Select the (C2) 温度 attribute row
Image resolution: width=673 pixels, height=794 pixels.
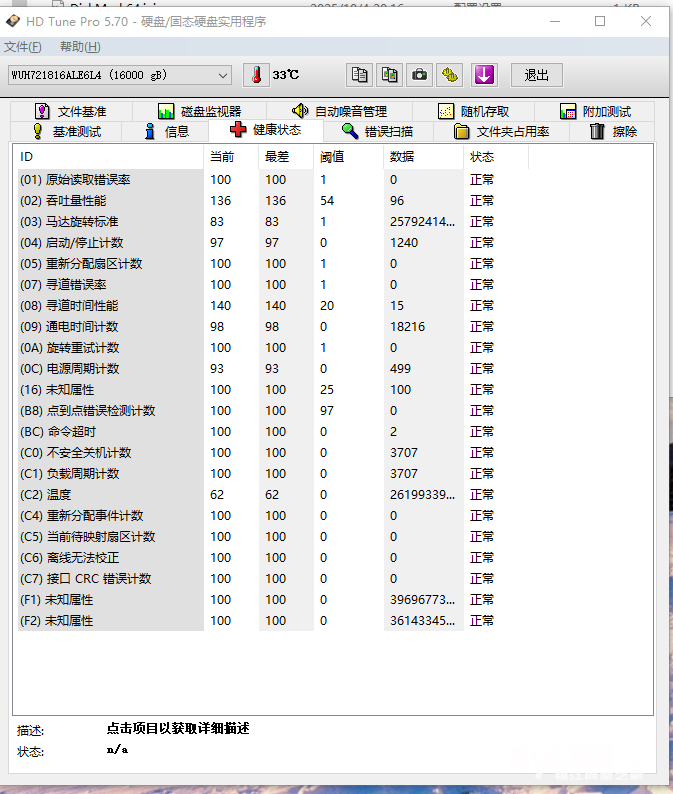point(110,495)
